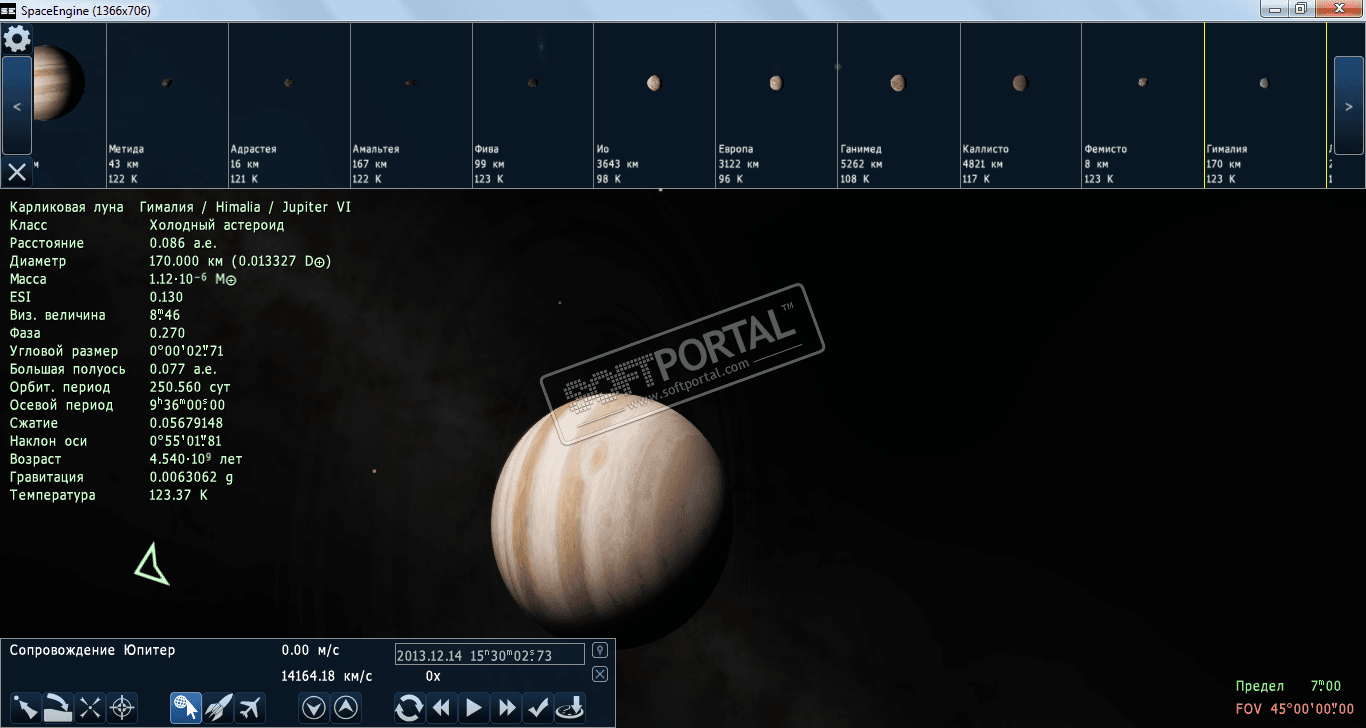Select the Фемисто moon thumbnail
Screen dimensions: 1366x728
(1143, 105)
